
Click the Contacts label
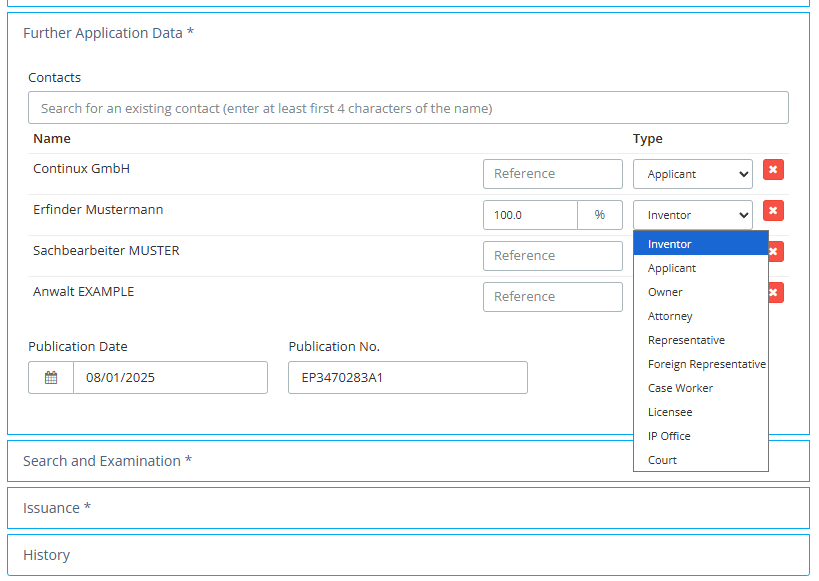(x=55, y=77)
